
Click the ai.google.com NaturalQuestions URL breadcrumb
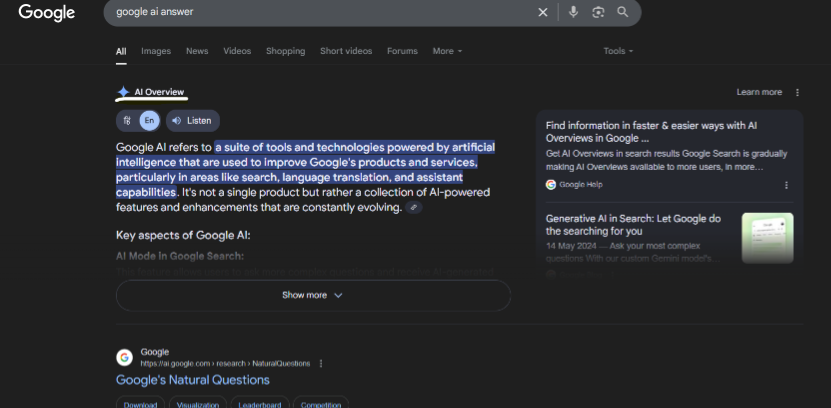(225, 363)
